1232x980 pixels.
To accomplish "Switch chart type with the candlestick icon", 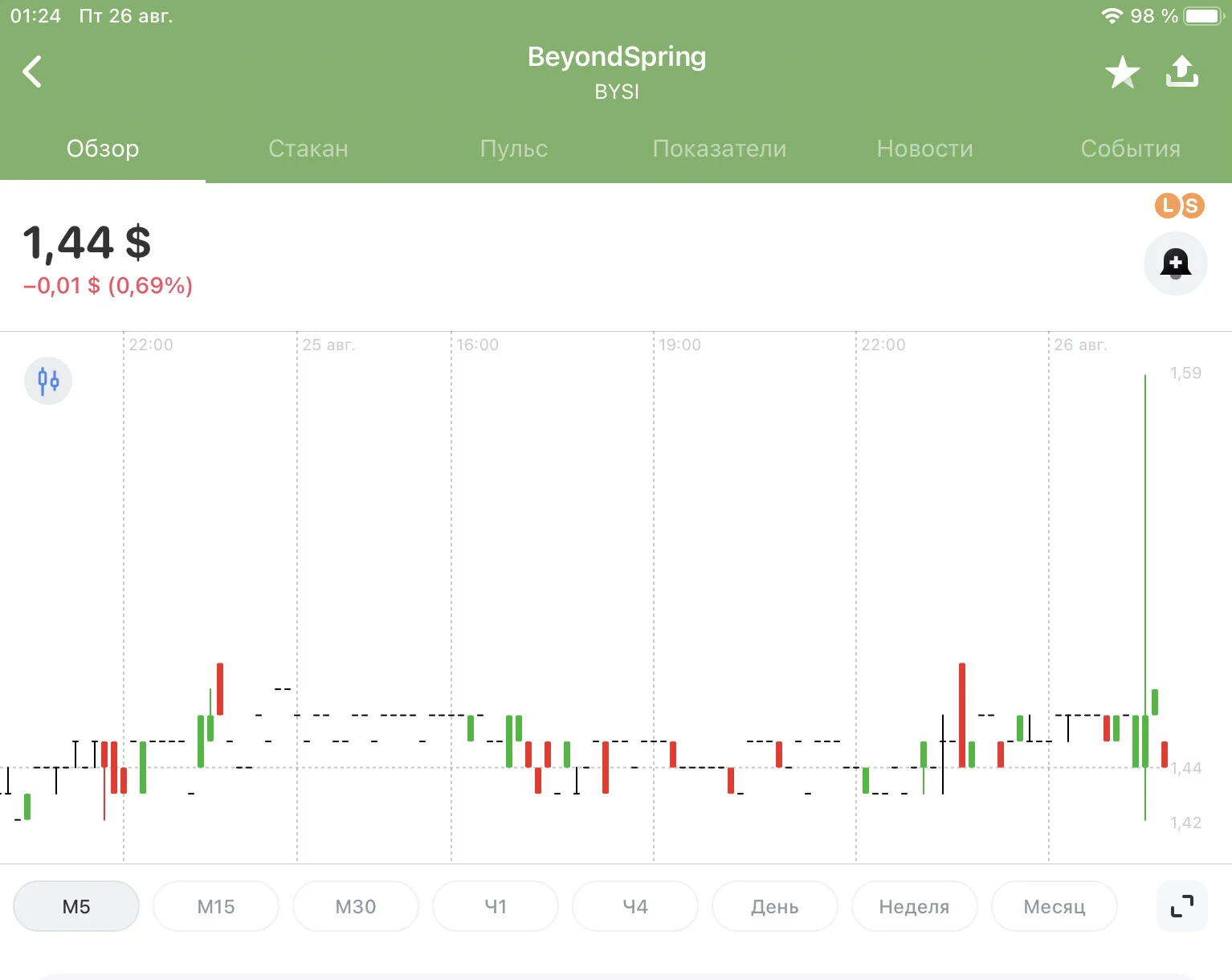I will point(48,380).
